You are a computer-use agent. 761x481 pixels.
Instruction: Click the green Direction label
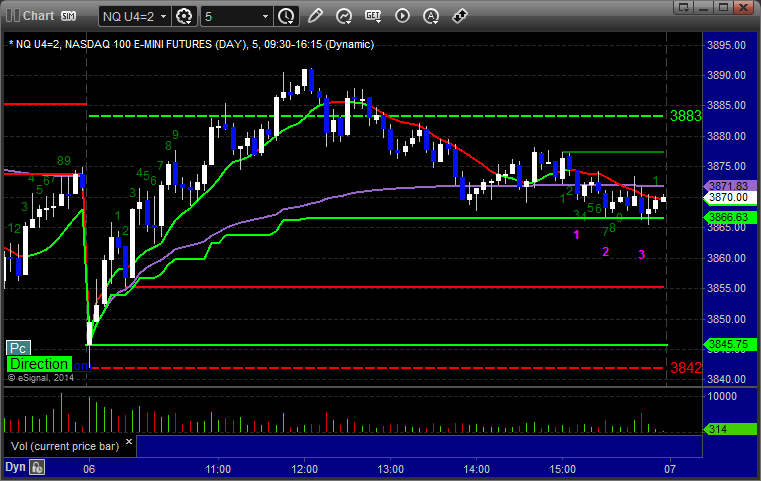pyautogui.click(x=39, y=364)
